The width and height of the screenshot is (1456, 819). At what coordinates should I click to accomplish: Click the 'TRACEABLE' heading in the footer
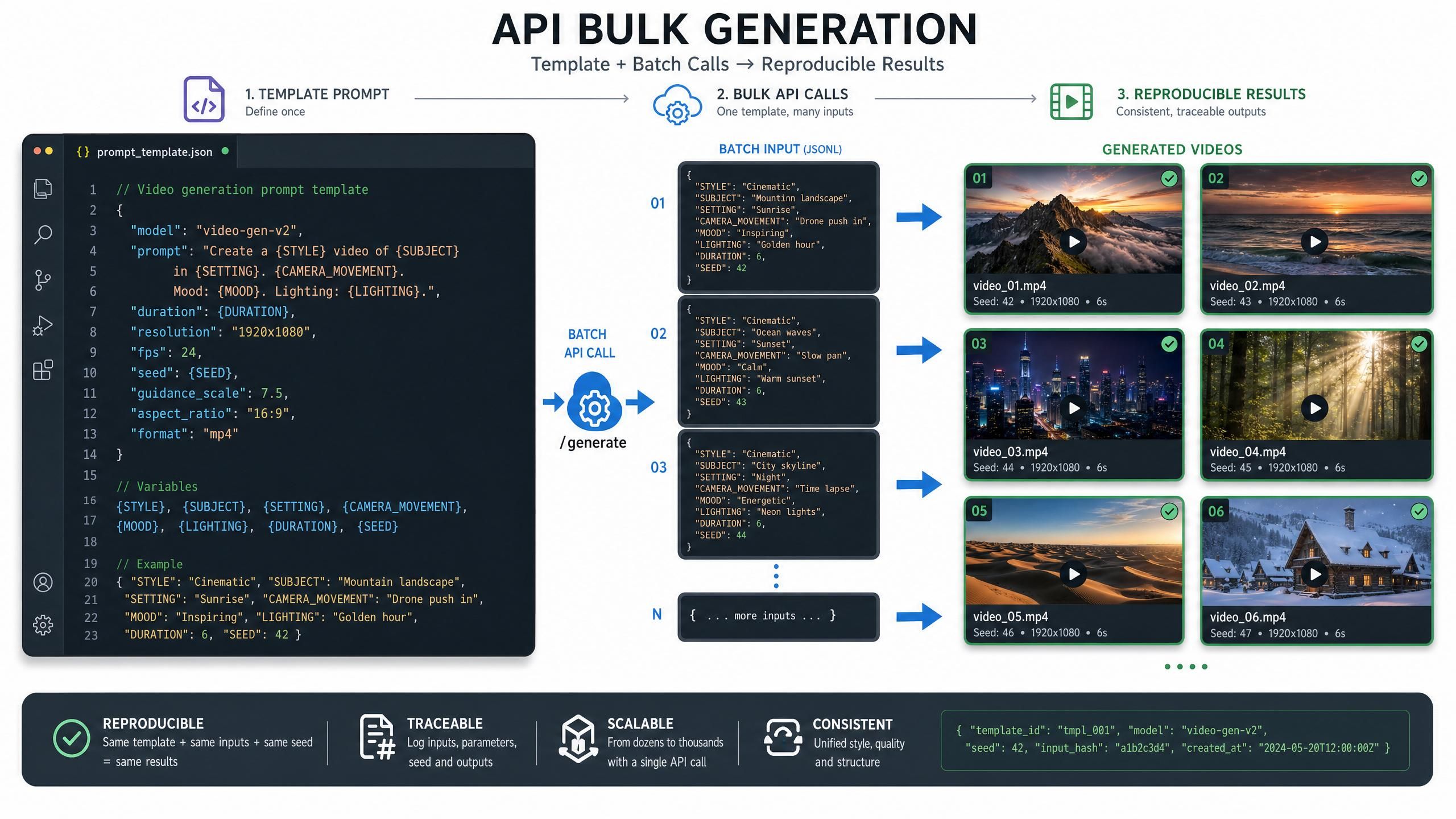(445, 723)
